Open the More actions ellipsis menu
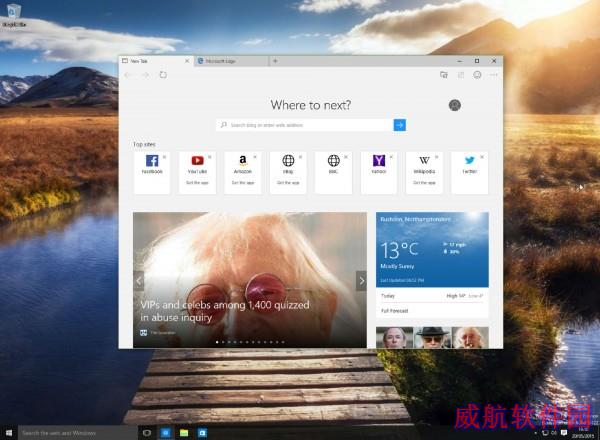600x440 pixels. pos(494,75)
